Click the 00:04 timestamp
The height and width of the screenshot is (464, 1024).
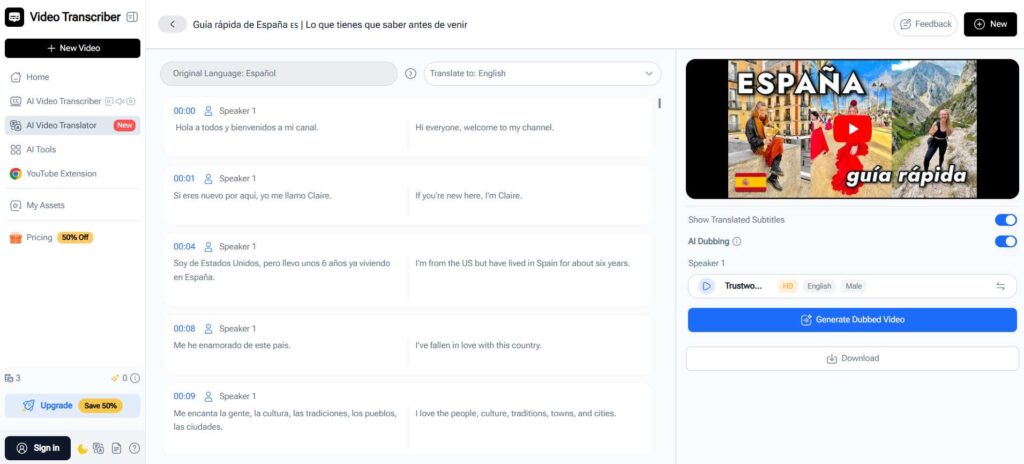pos(184,247)
